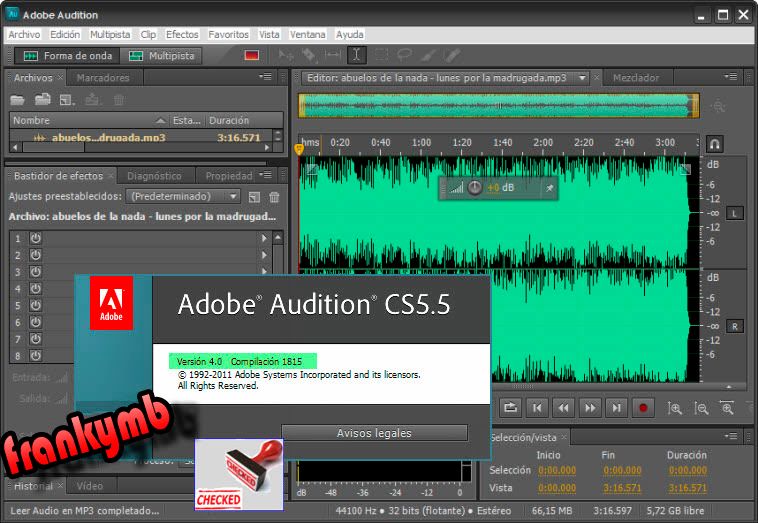Toggle power for effect slot 7
The width and height of the screenshot is (758, 523).
pyautogui.click(x=35, y=339)
